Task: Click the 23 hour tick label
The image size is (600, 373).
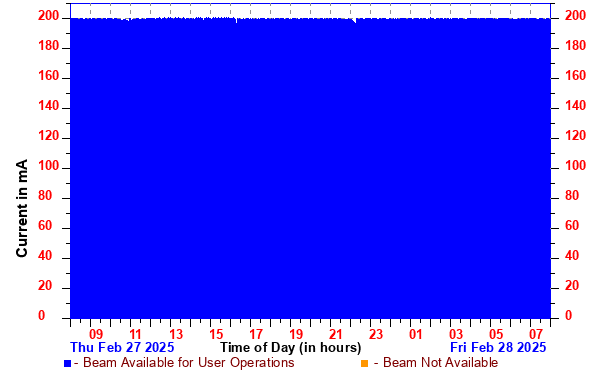Action: [376, 334]
